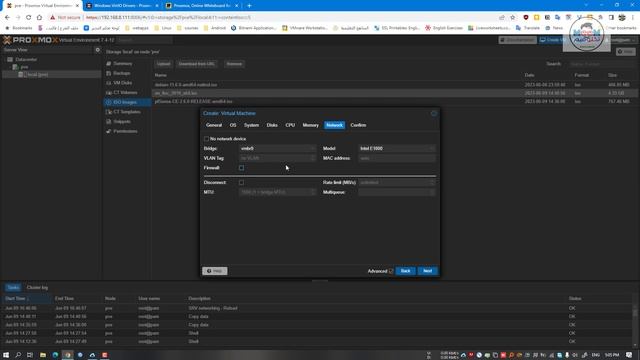This screenshot has height=360, width=640.
Task: Switch to the Cluster log tab
Action: point(37,288)
